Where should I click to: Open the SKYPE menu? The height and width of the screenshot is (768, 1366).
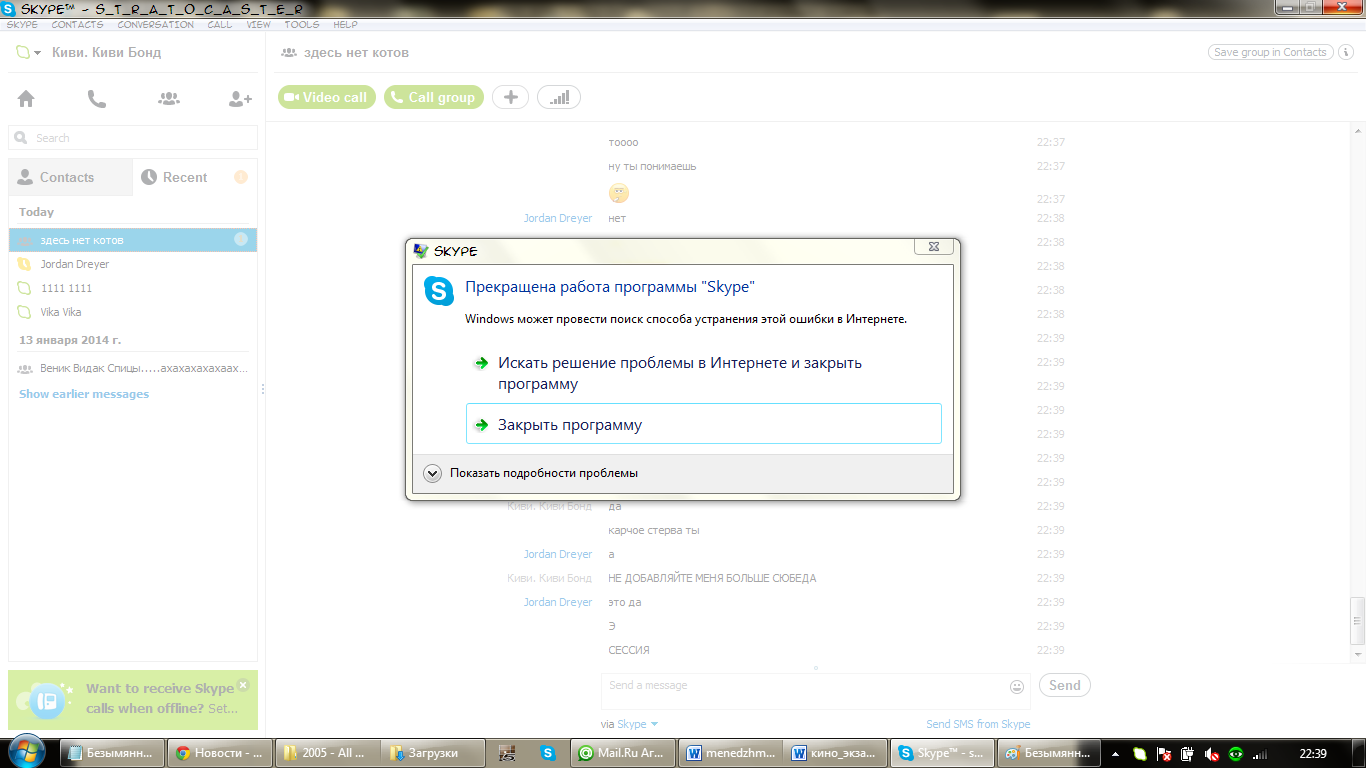click(x=22, y=24)
